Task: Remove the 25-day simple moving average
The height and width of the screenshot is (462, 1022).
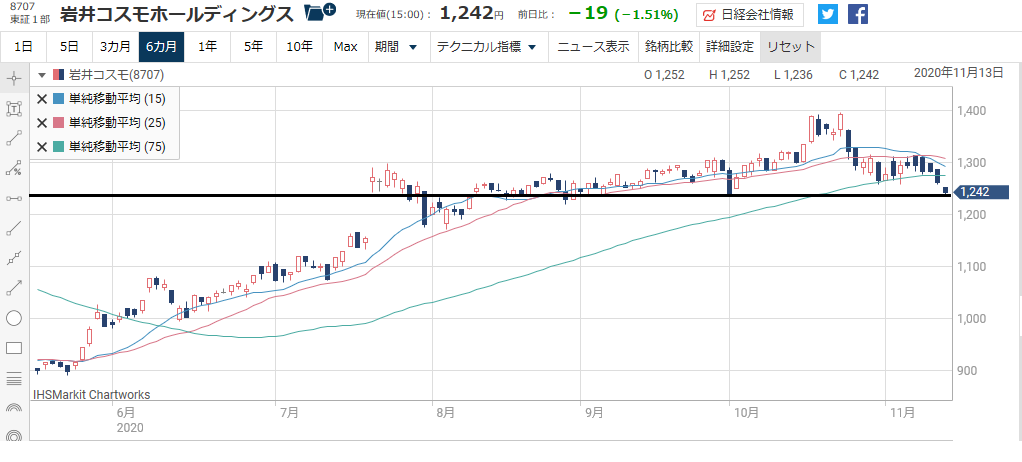Action: 42,123
